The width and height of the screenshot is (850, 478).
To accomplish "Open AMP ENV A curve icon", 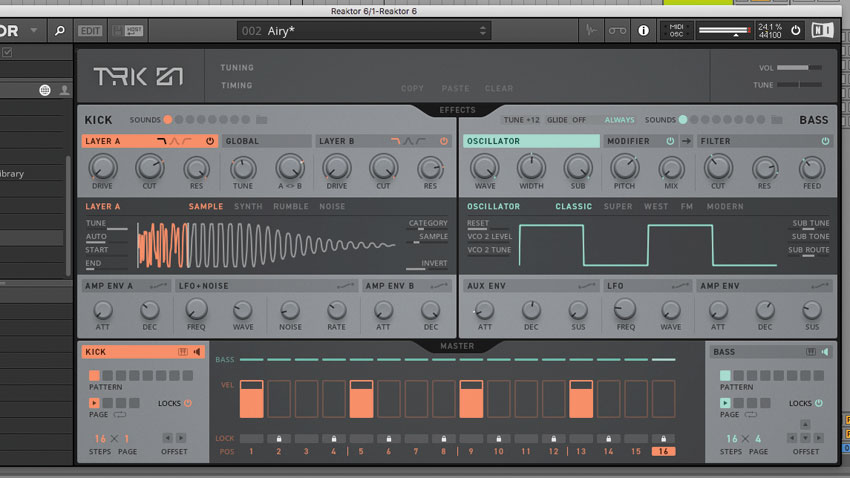I will 159,286.
